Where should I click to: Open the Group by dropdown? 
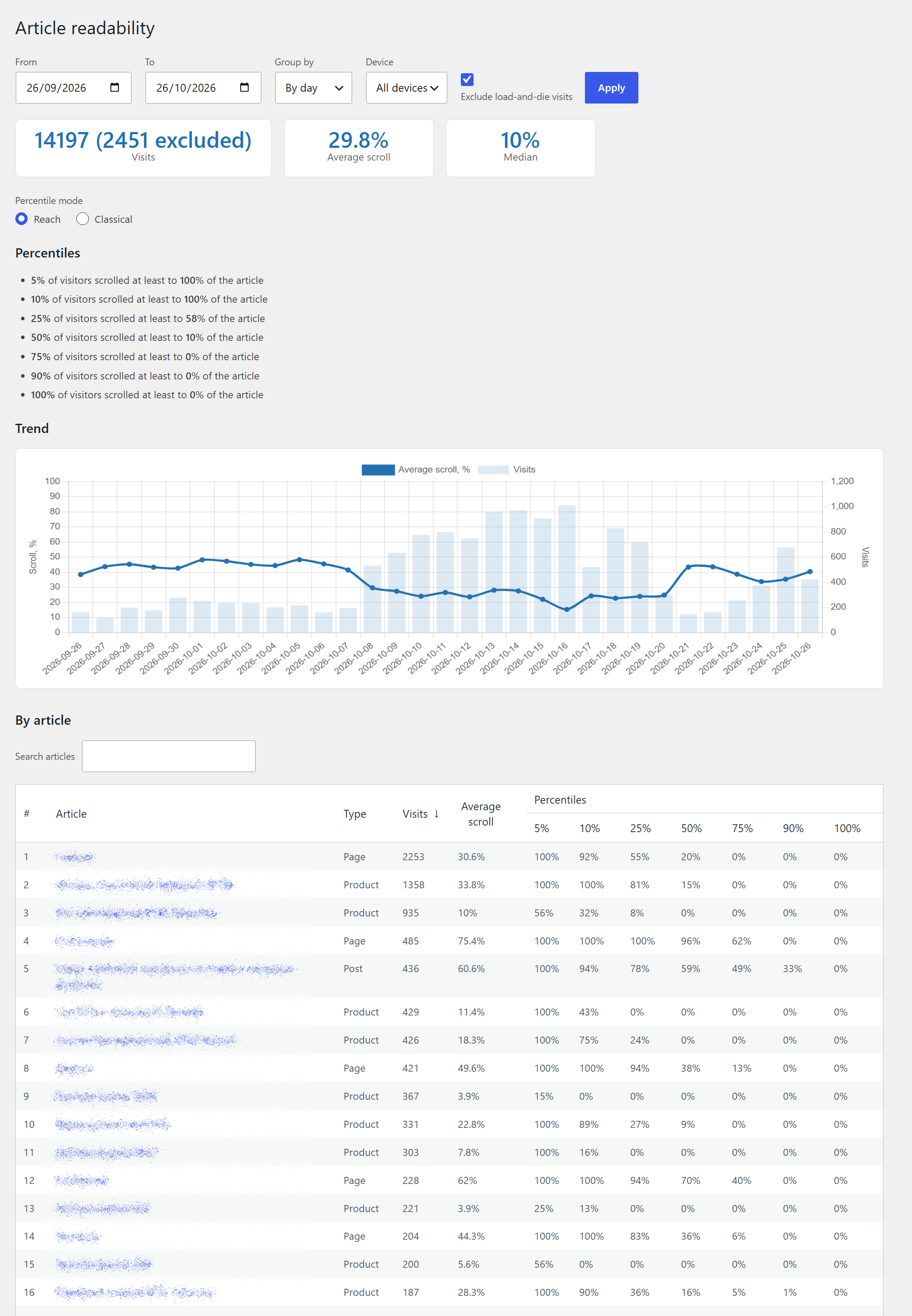point(313,87)
